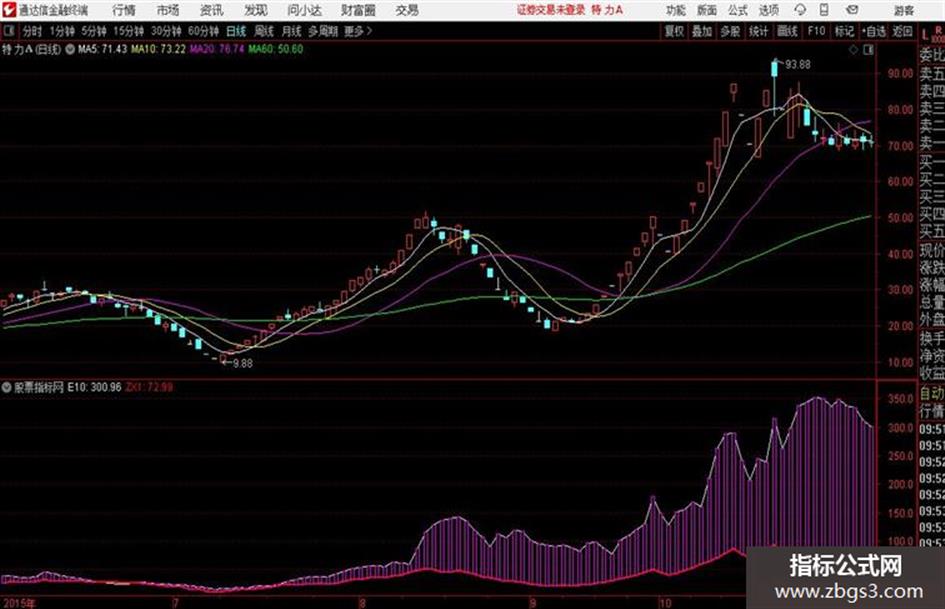
Task: Click the MA20: 76.74 value label
Action: [x=217, y=49]
